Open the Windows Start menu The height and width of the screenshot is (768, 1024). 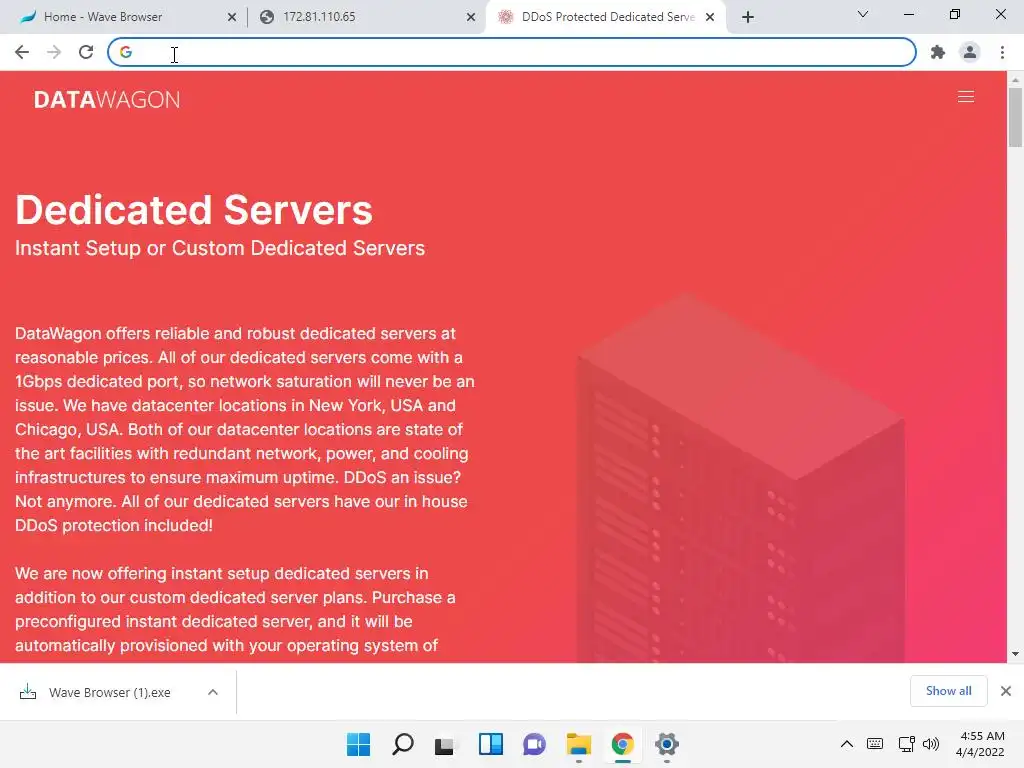(x=359, y=744)
